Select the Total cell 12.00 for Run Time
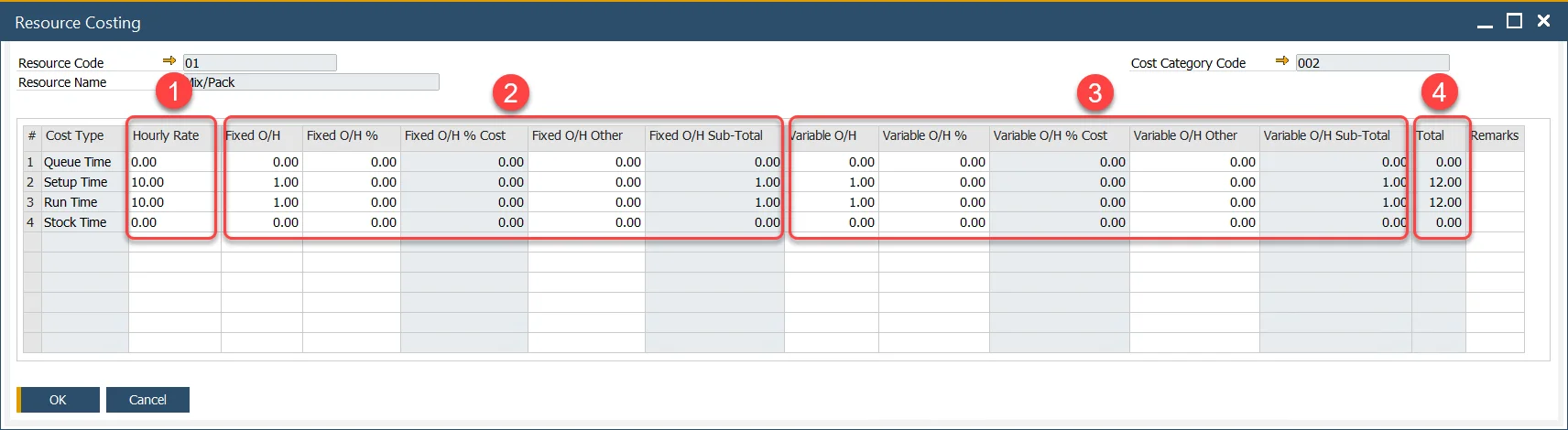Viewport: 1568px width, 430px height. 1439,202
